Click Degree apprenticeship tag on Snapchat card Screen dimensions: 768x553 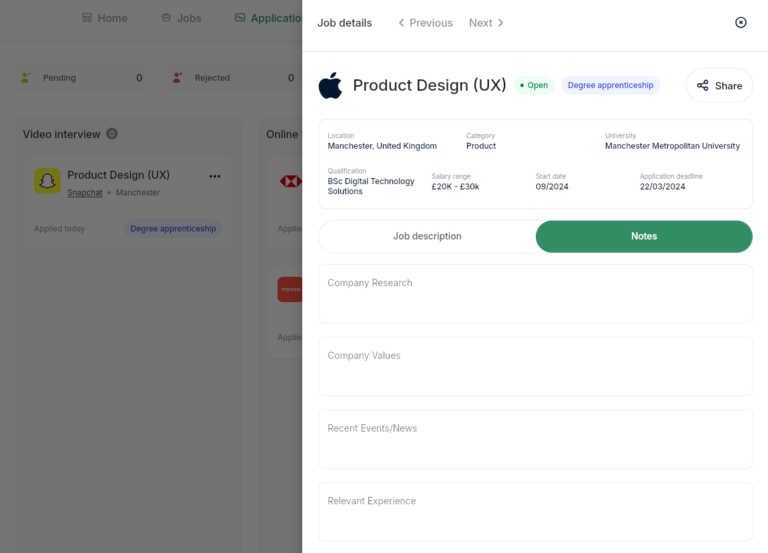coord(173,229)
